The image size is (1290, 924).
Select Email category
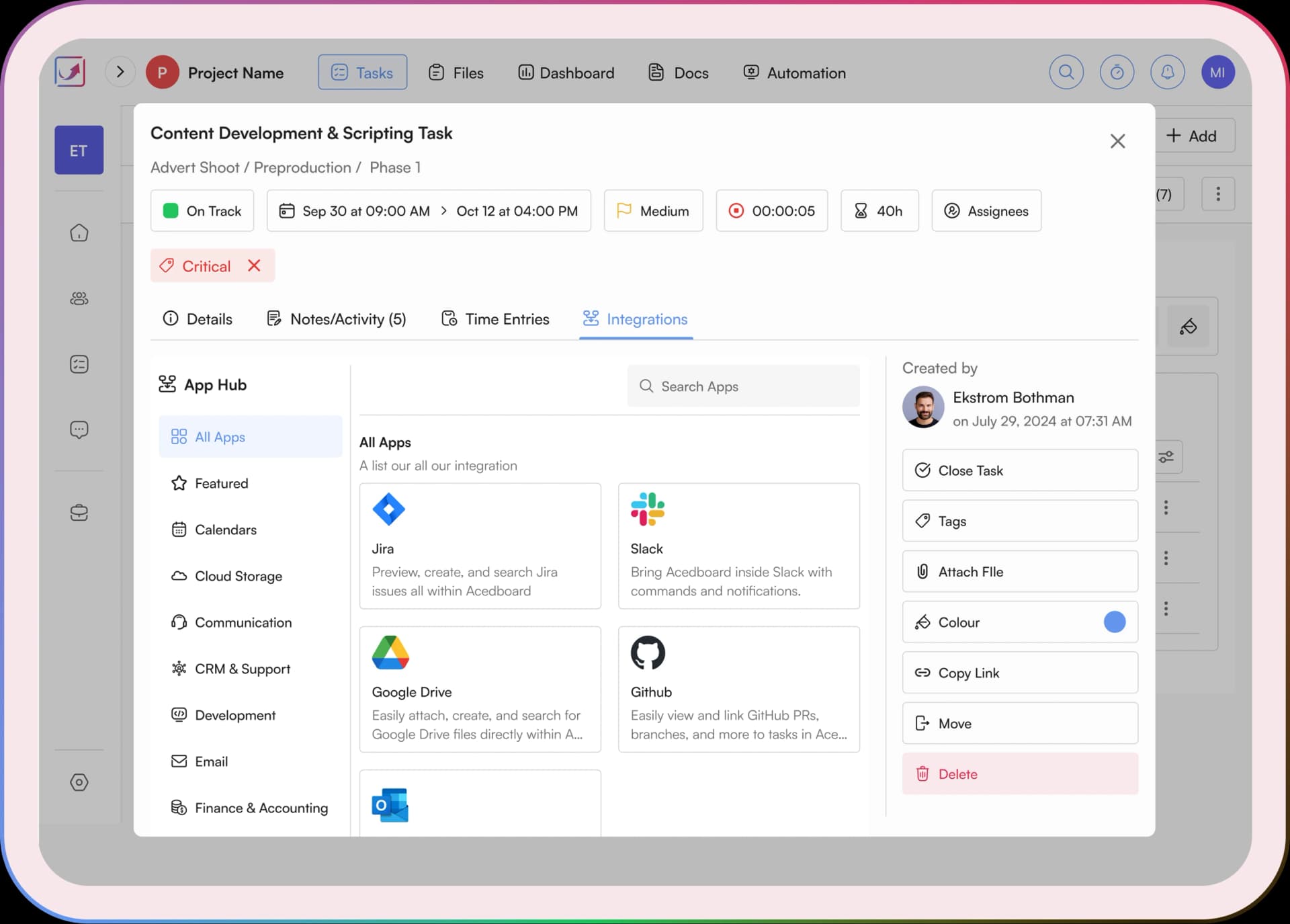pyautogui.click(x=251, y=761)
